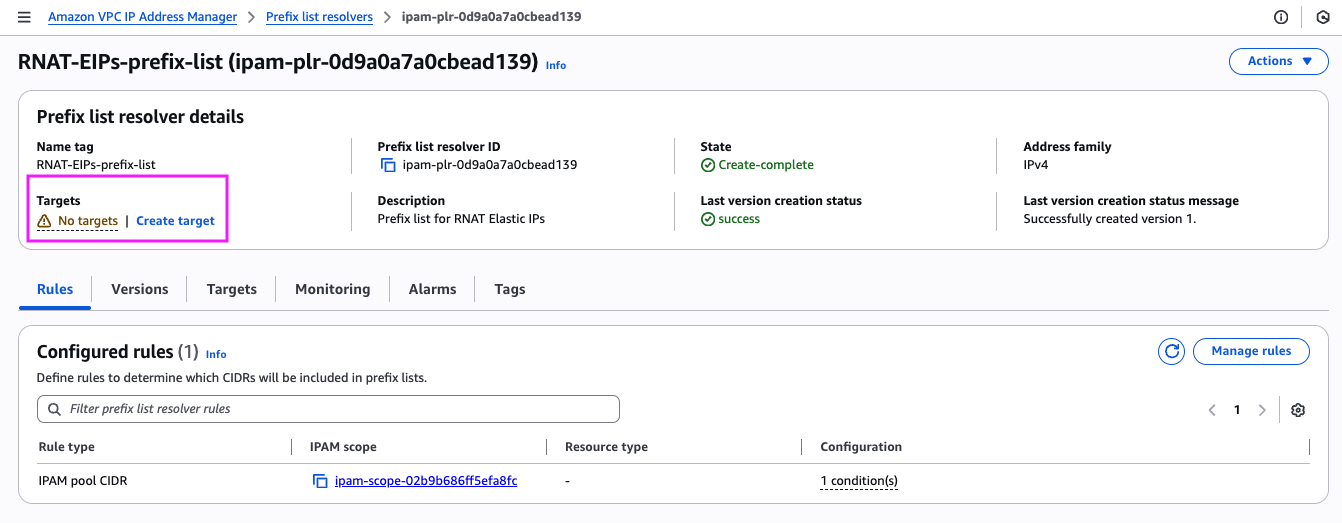
Task: Switch to the Monitoring tab
Action: pos(332,289)
